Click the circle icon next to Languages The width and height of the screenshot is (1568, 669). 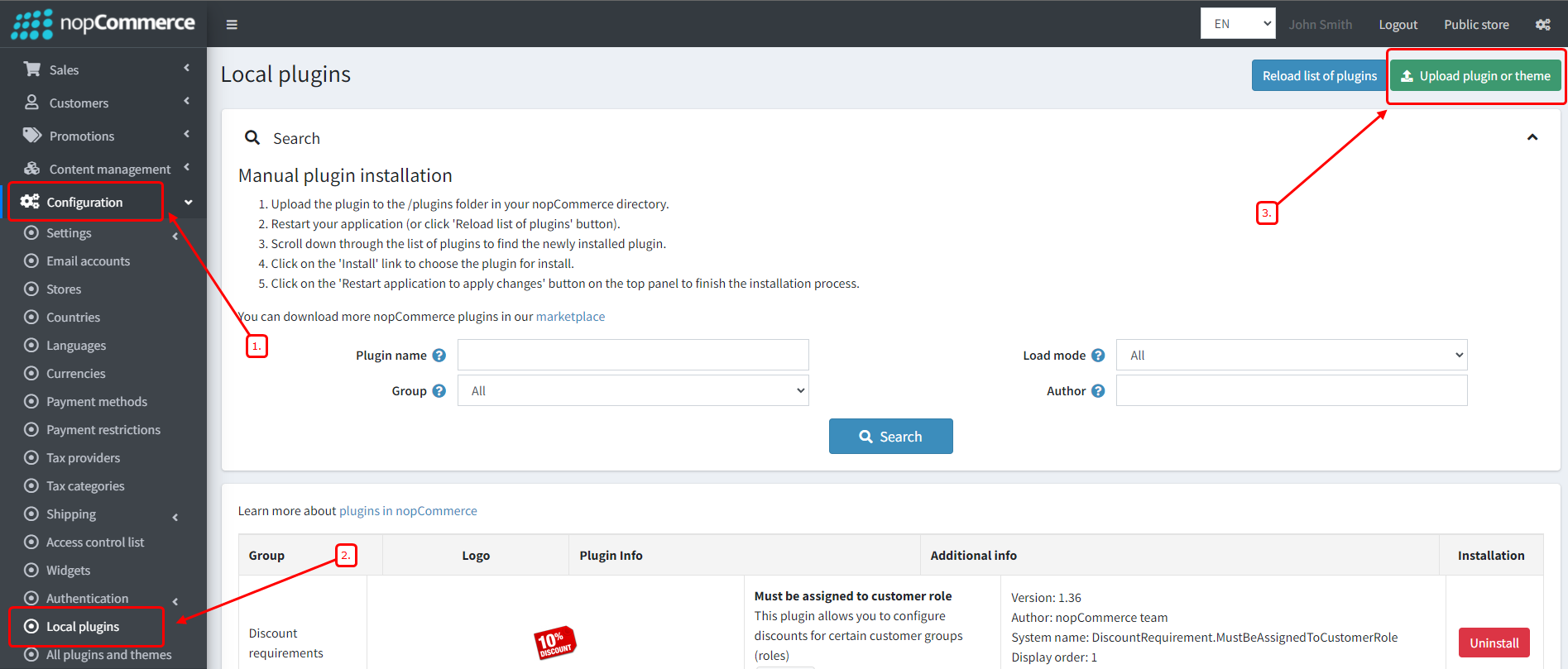pos(31,345)
